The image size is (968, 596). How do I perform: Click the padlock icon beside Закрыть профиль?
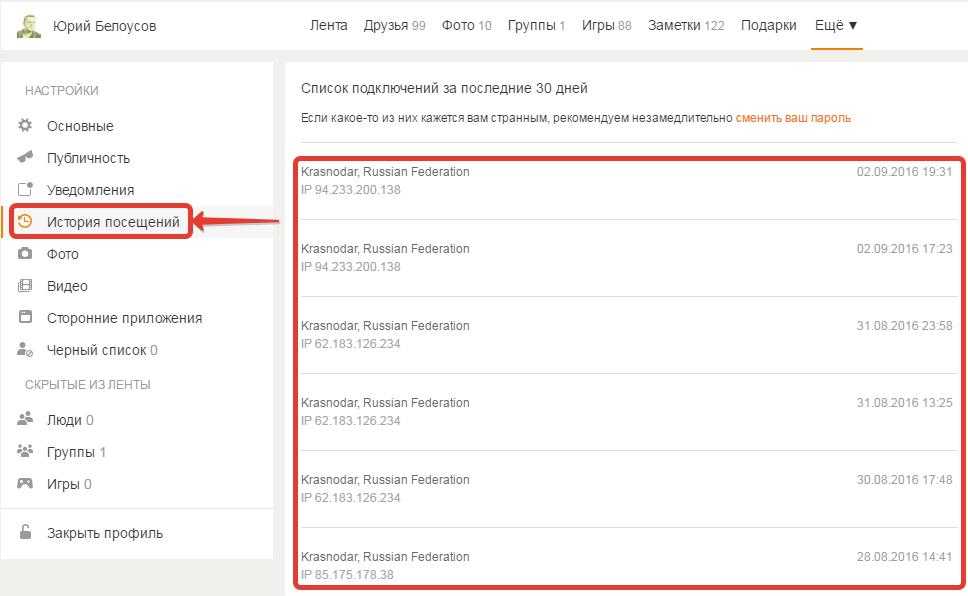point(25,532)
